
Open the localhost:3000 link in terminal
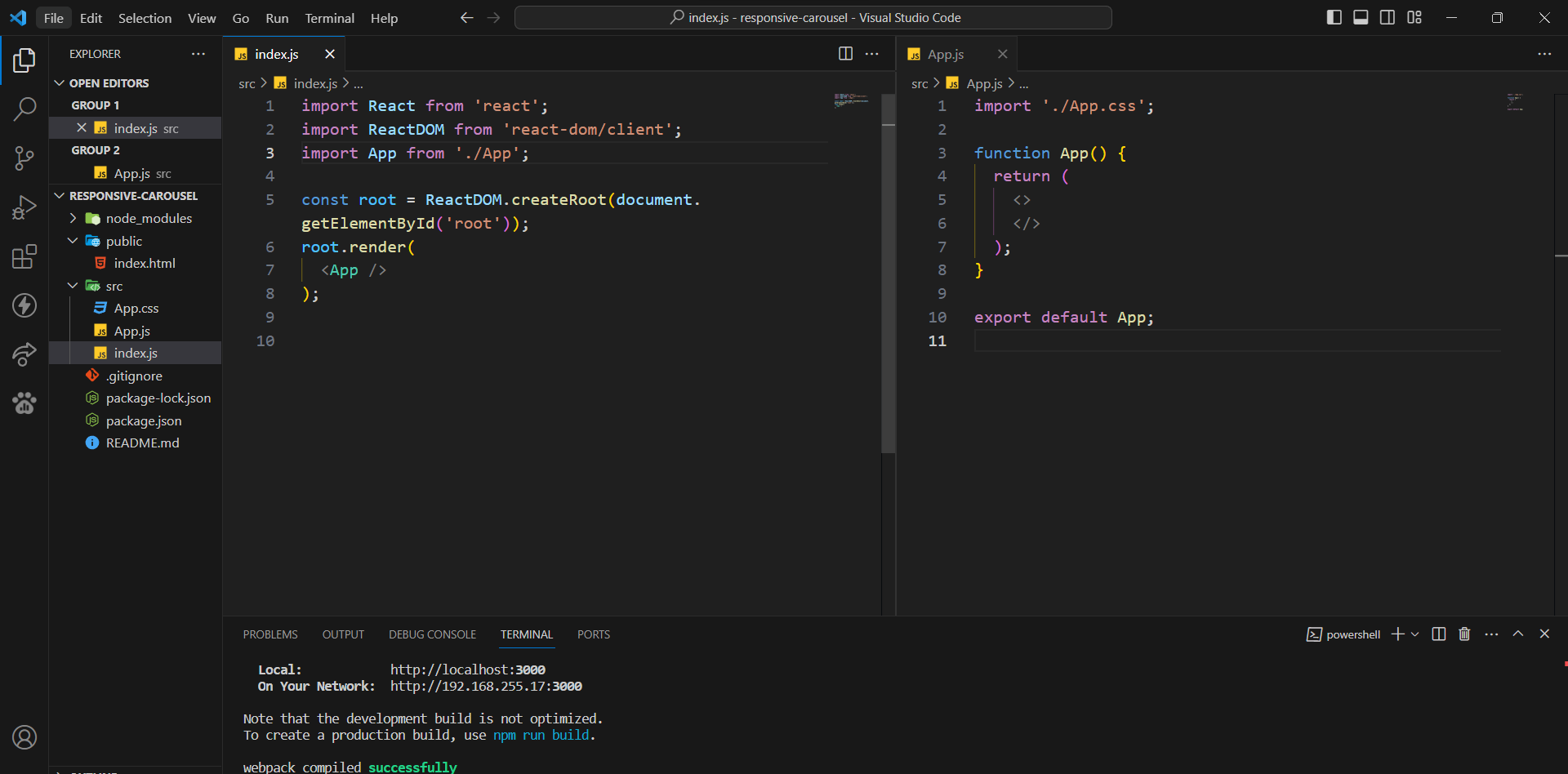[468, 669]
